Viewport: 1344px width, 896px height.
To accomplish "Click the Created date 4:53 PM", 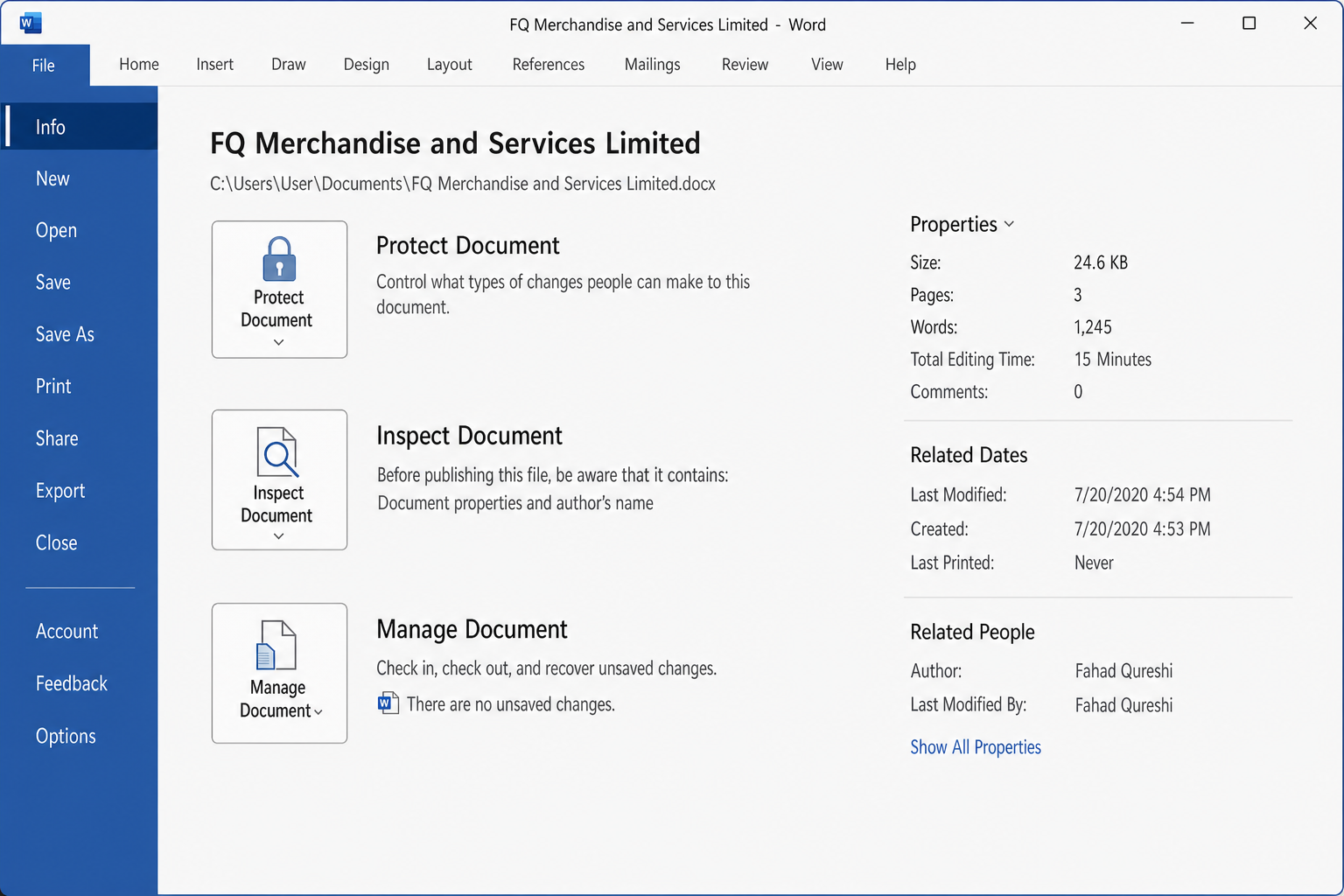I will 1143,529.
